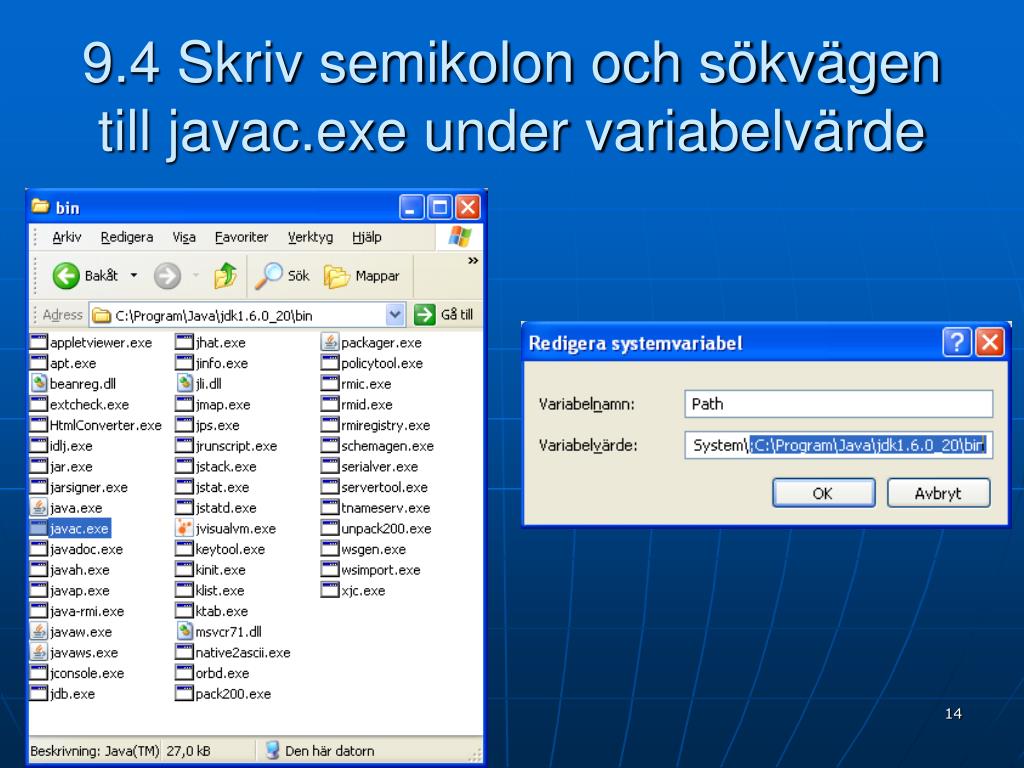This screenshot has height=768, width=1024.
Task: Select the file name javac.exe
Action: 79,528
